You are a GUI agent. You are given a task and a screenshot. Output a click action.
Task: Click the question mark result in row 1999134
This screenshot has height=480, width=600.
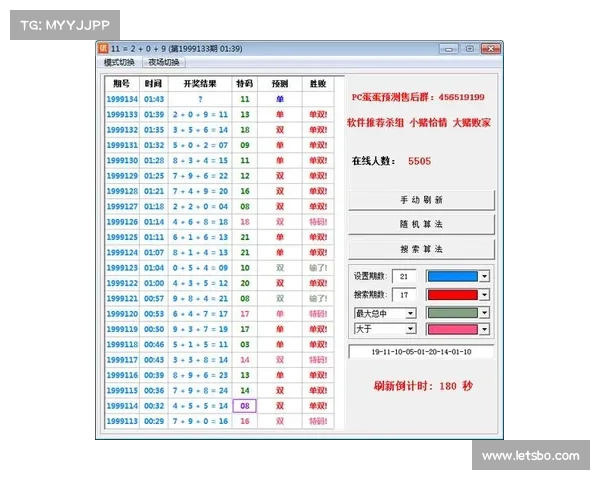[x=200, y=99]
